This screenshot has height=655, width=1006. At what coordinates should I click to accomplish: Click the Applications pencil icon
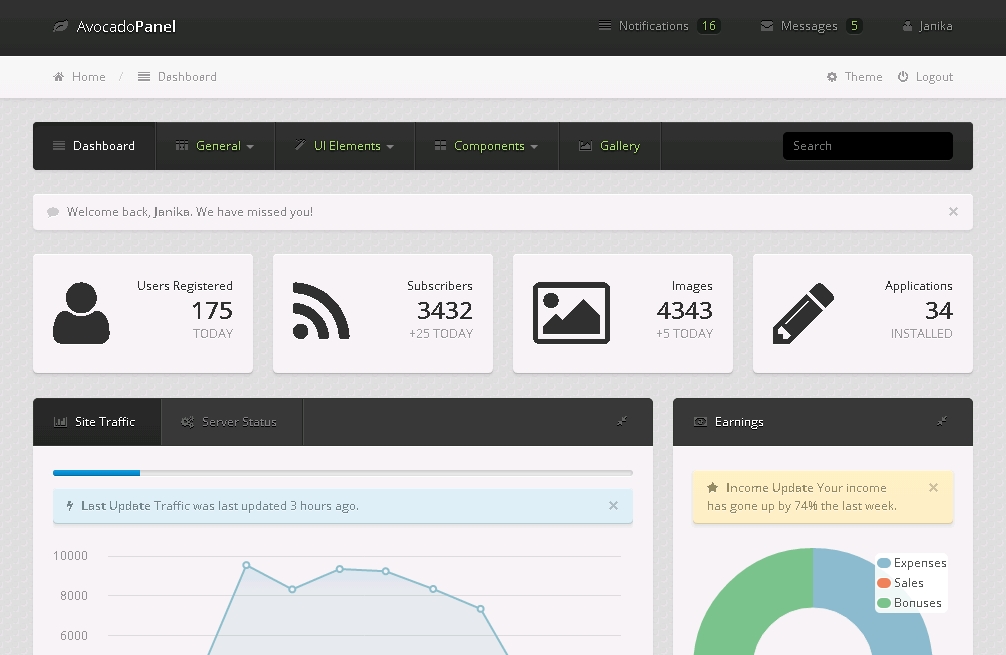tap(803, 313)
